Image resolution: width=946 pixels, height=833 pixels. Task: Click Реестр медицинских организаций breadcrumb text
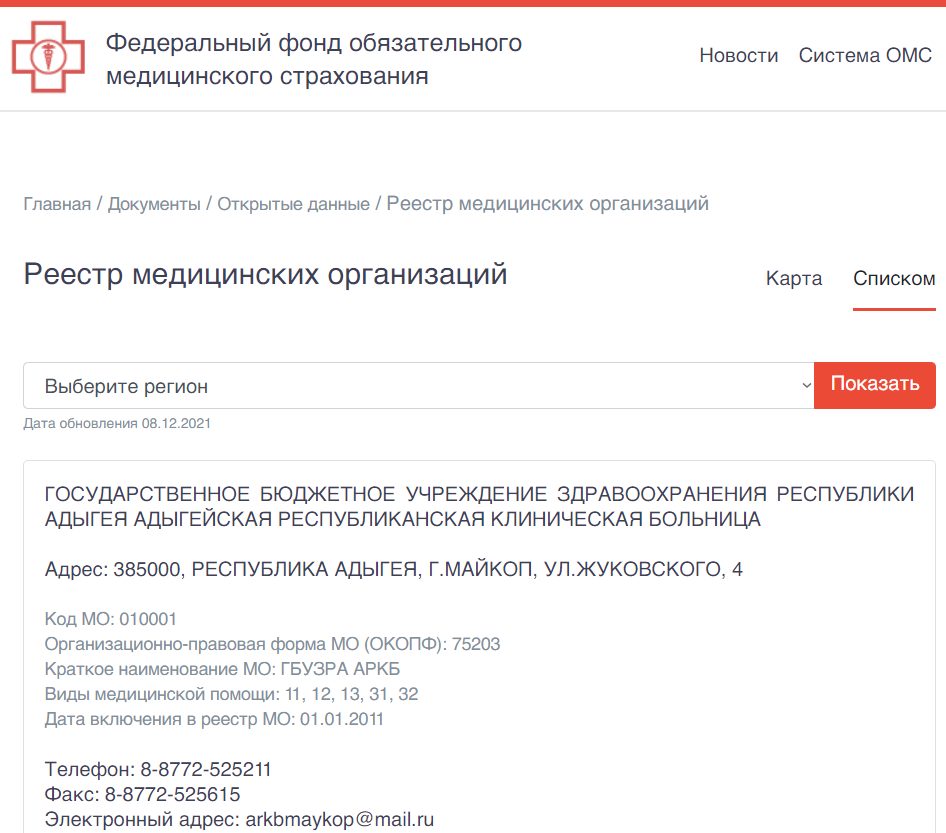547,204
